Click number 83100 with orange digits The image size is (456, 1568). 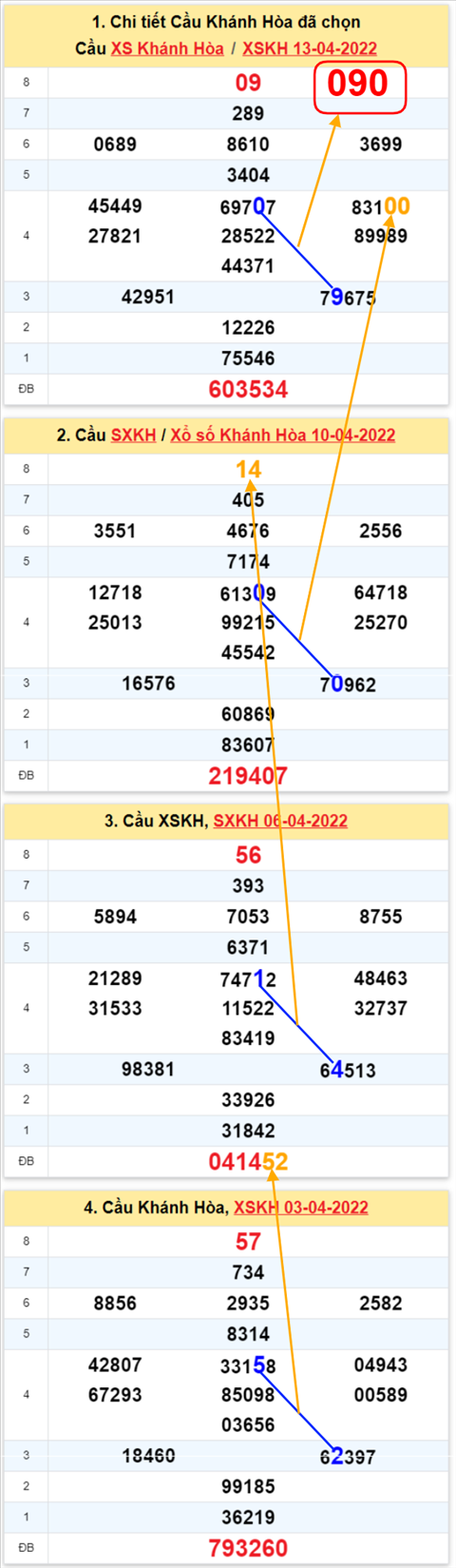[380, 206]
